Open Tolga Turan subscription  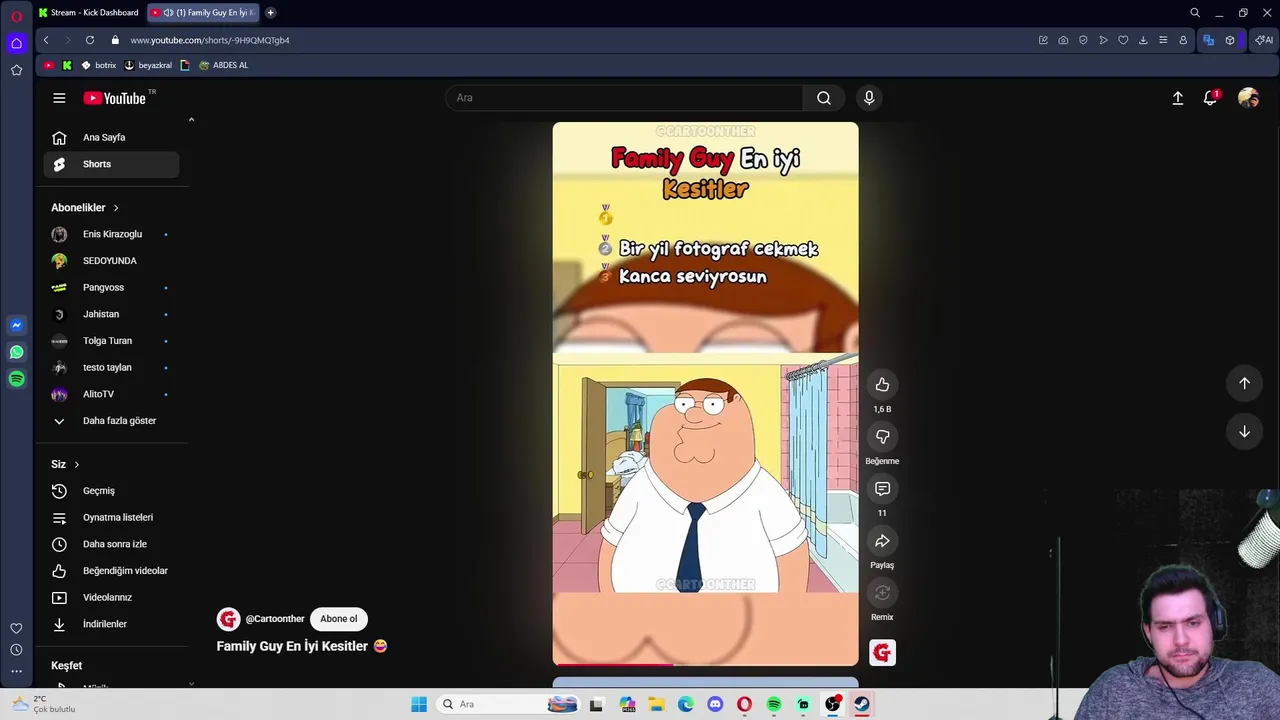pyautogui.click(x=111, y=341)
